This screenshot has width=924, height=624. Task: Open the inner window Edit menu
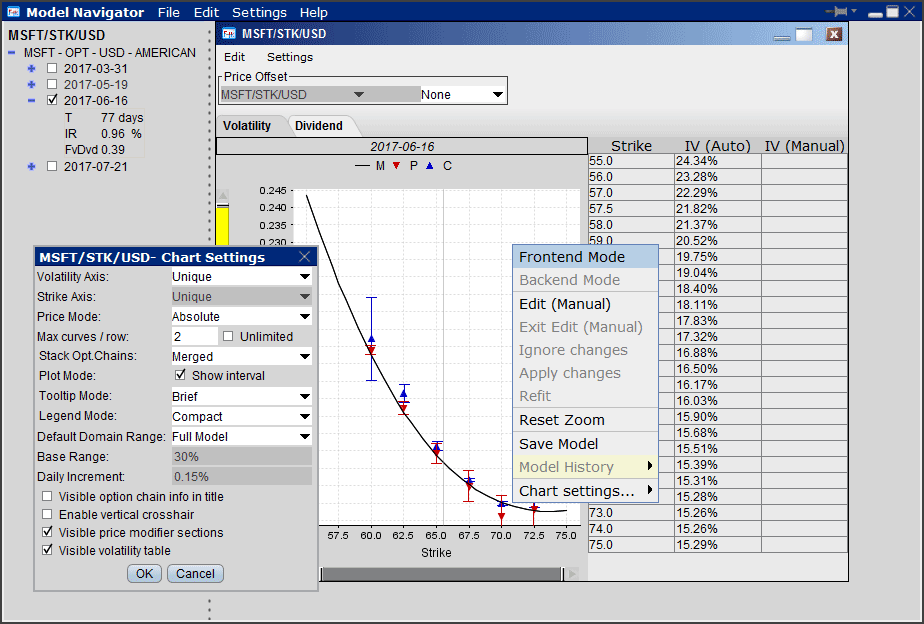pos(234,57)
